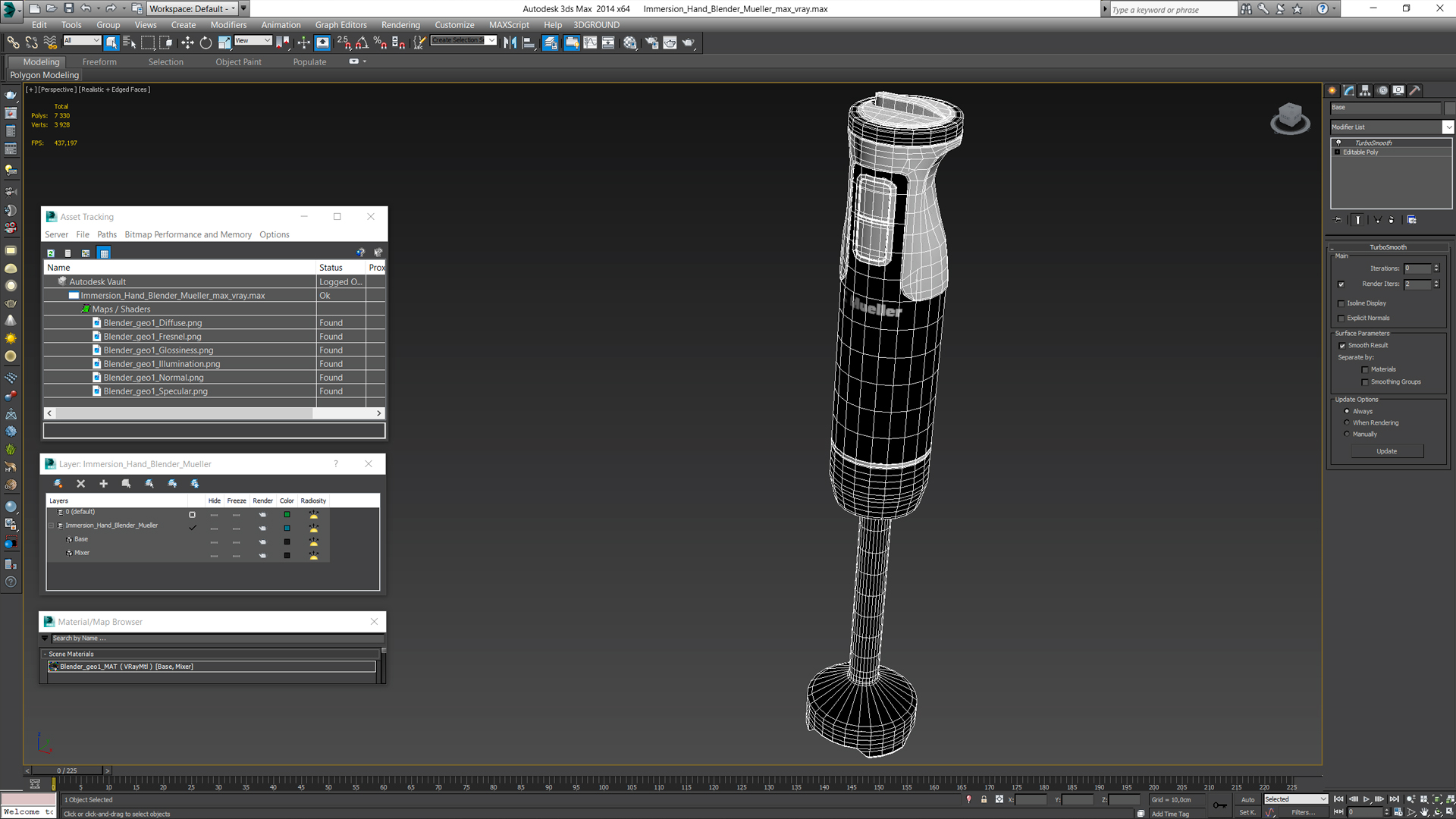1456x819 pixels.
Task: Toggle Render Iters checkbox
Action: (x=1341, y=284)
